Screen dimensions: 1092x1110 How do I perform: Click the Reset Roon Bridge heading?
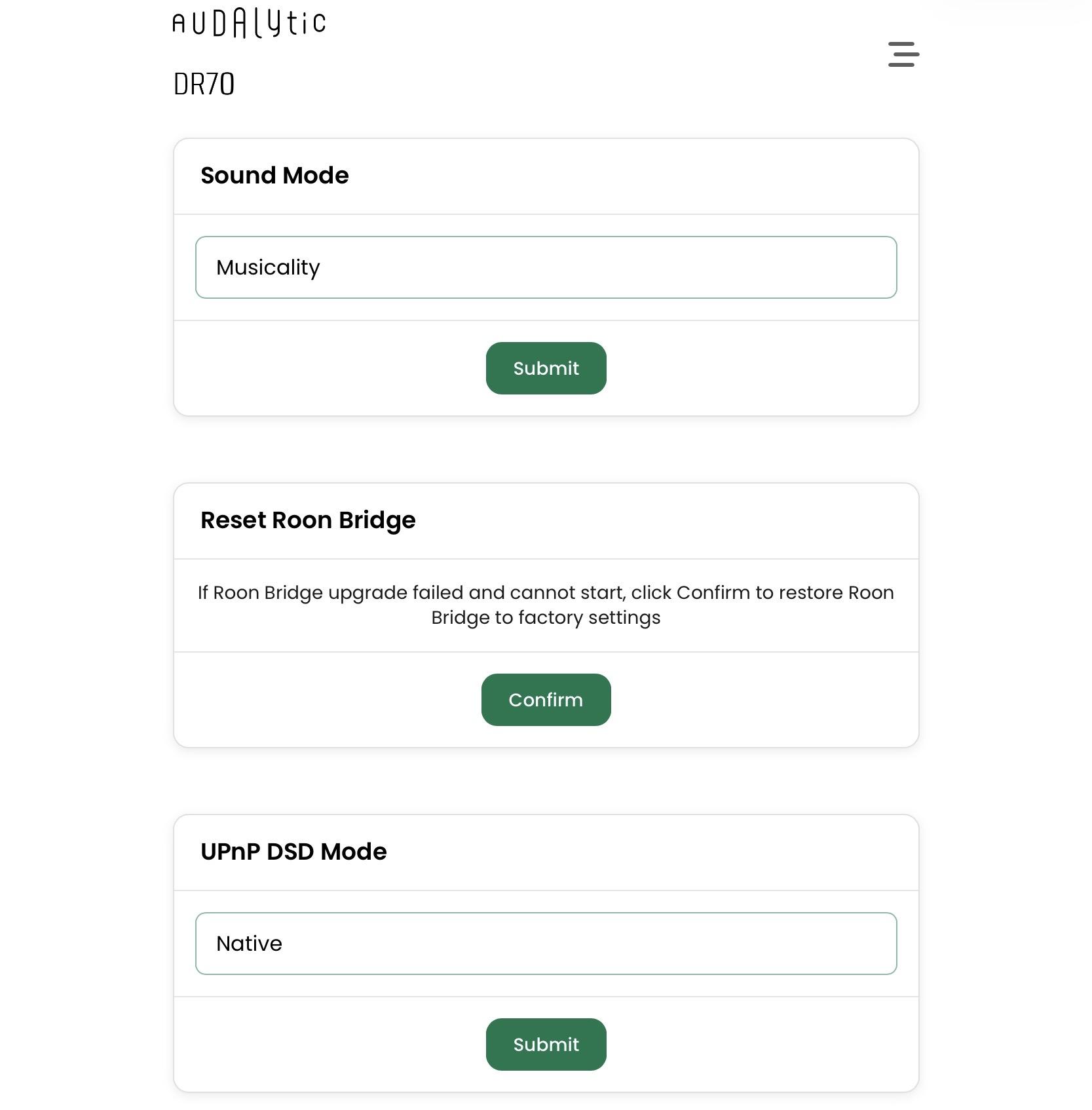tap(308, 520)
